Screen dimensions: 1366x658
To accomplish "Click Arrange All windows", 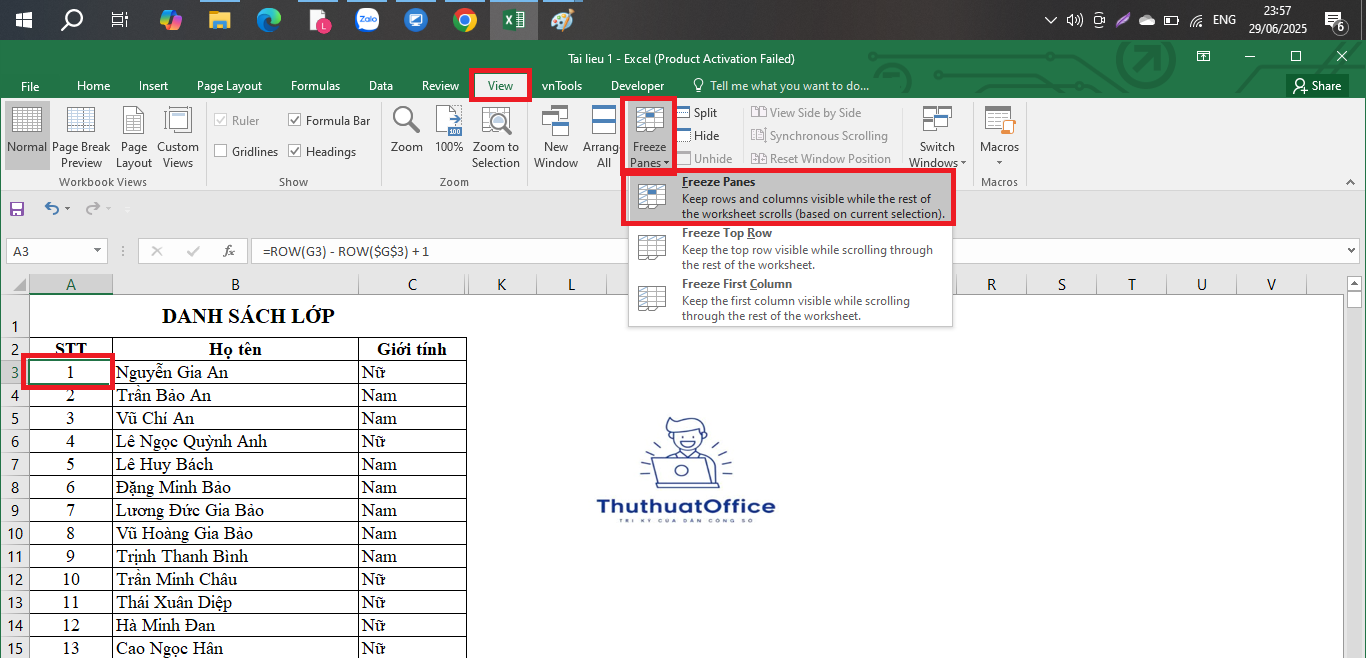I will (x=603, y=136).
